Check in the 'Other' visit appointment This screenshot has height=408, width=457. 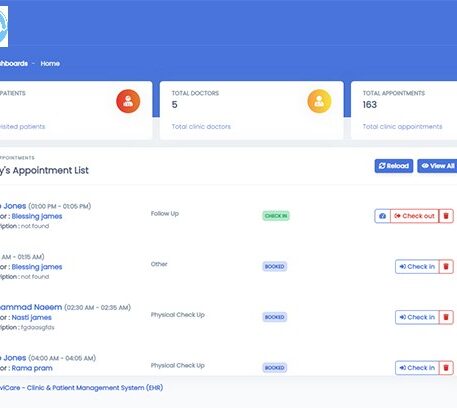(417, 267)
